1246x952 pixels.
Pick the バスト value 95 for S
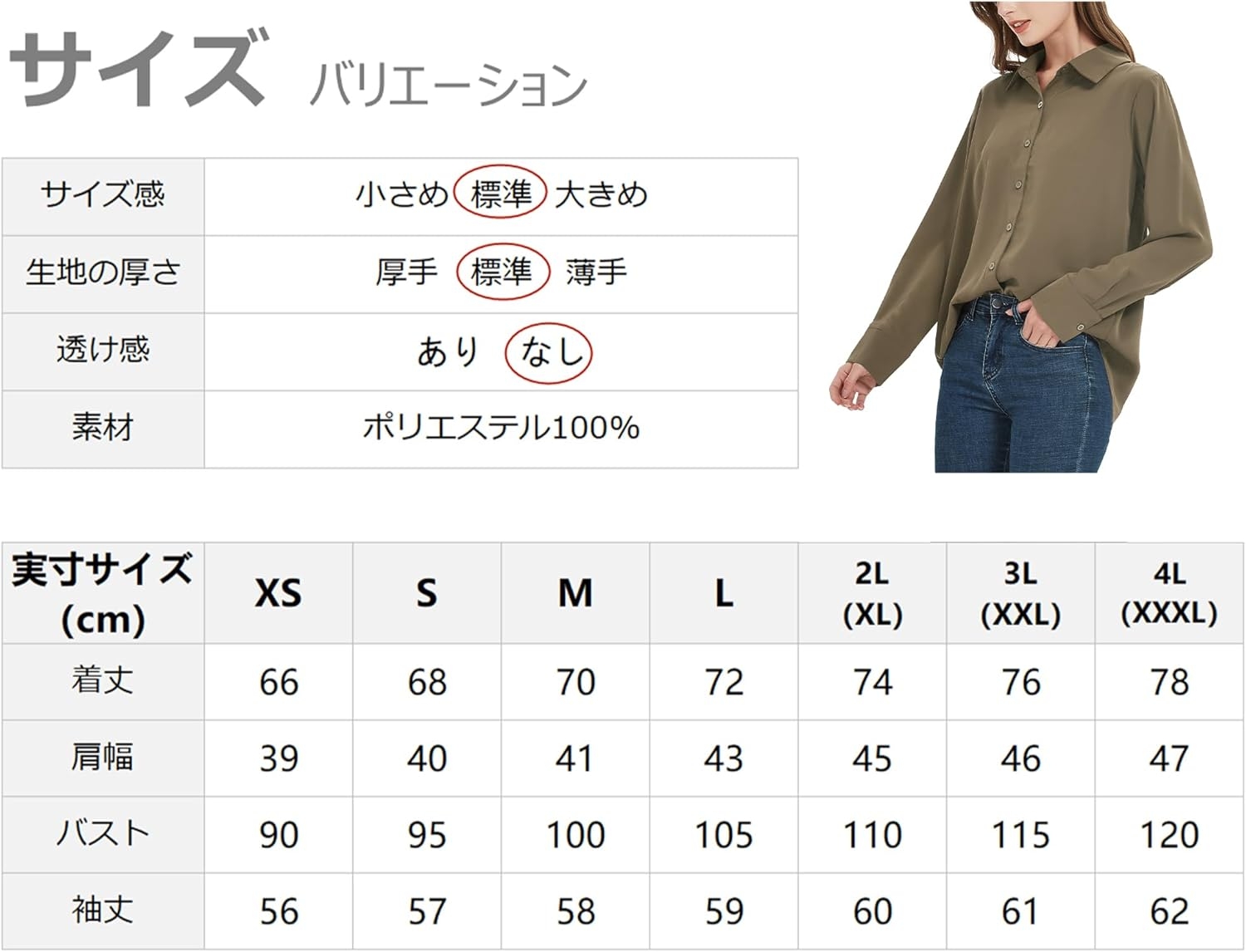[427, 836]
